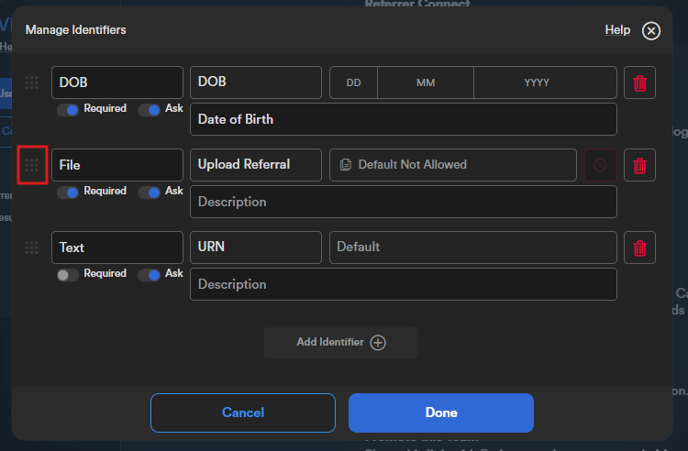Click the Done button
688x451 pixels.
(x=441, y=413)
